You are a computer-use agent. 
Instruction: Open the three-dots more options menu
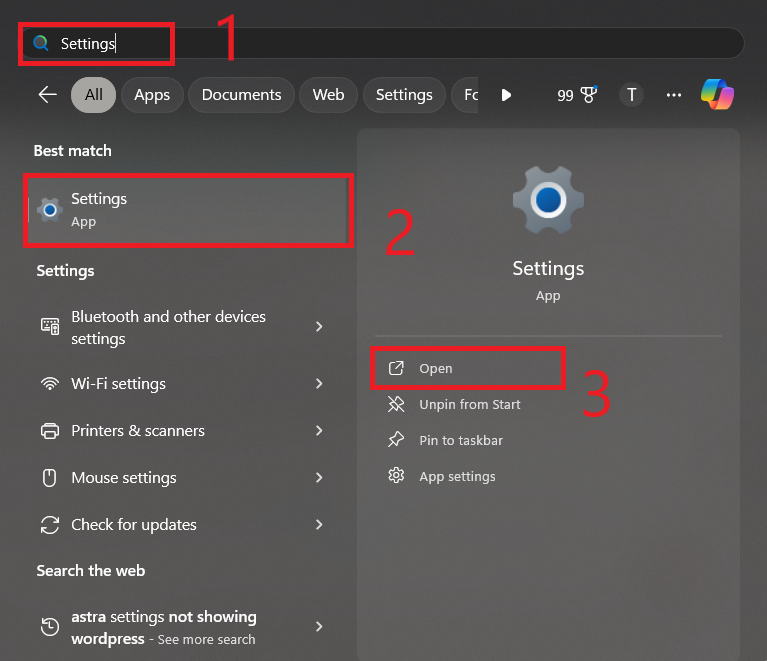click(674, 94)
